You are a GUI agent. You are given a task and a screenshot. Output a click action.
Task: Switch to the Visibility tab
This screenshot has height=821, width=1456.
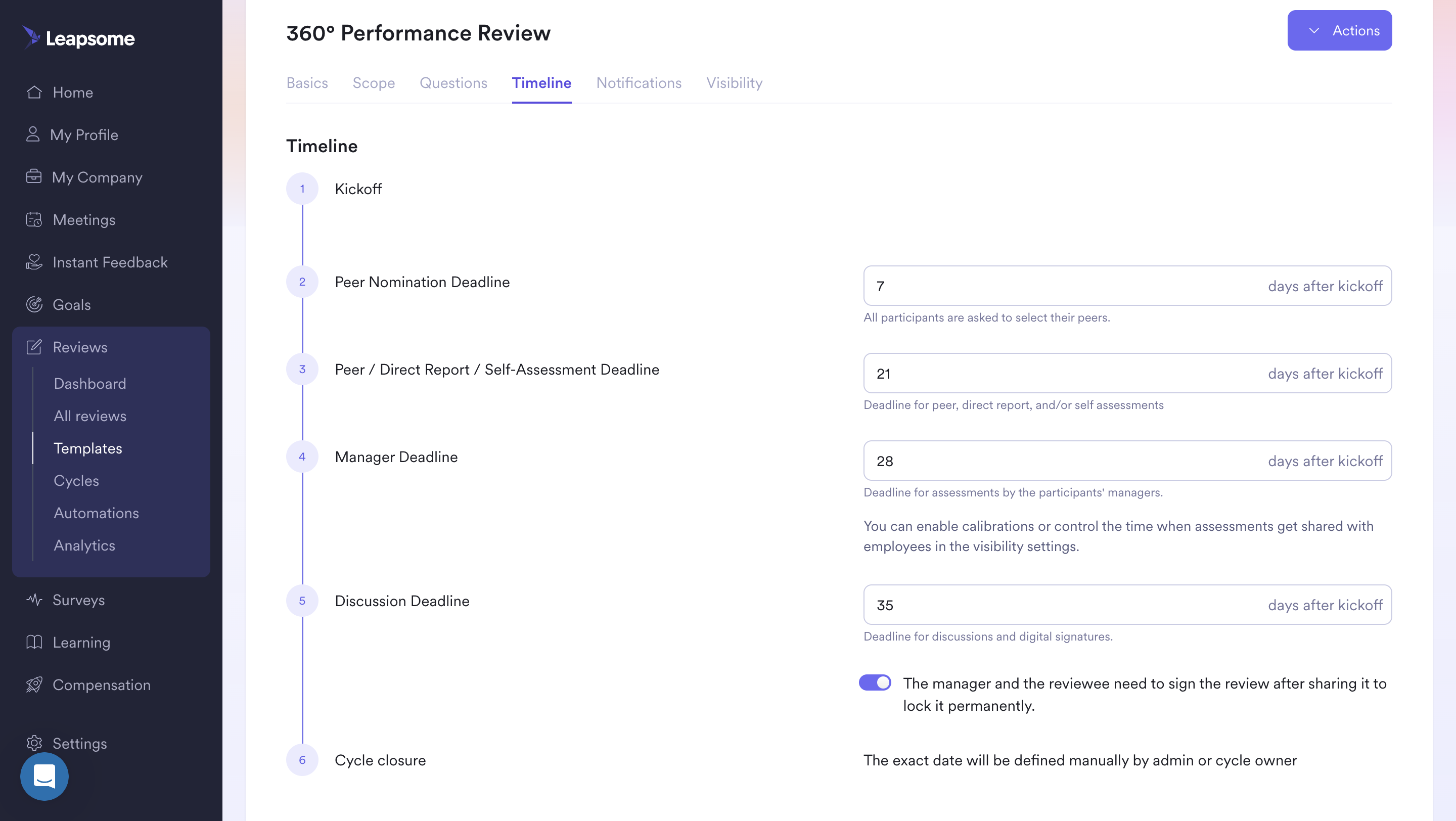click(x=734, y=83)
